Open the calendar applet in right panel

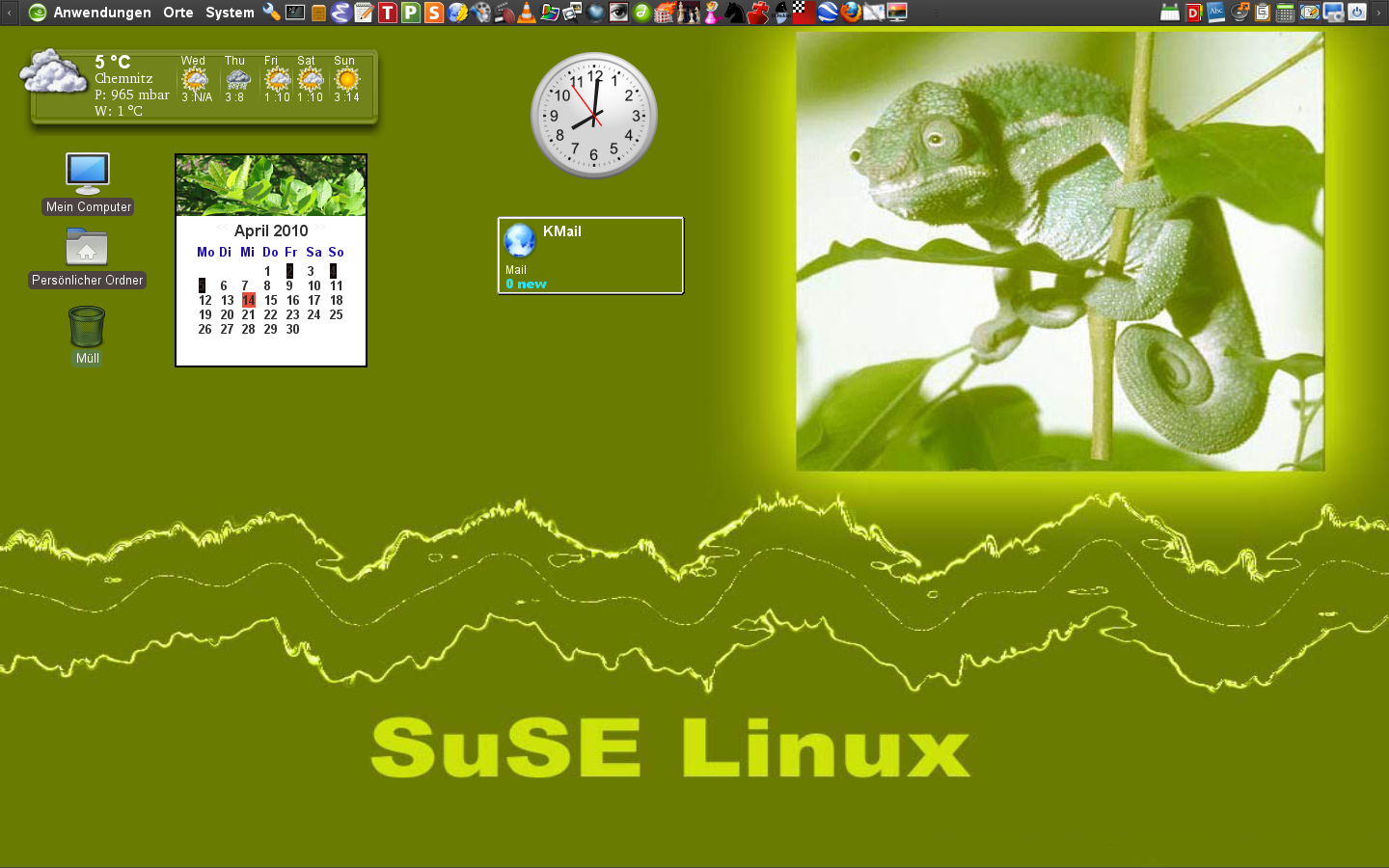tap(1170, 13)
